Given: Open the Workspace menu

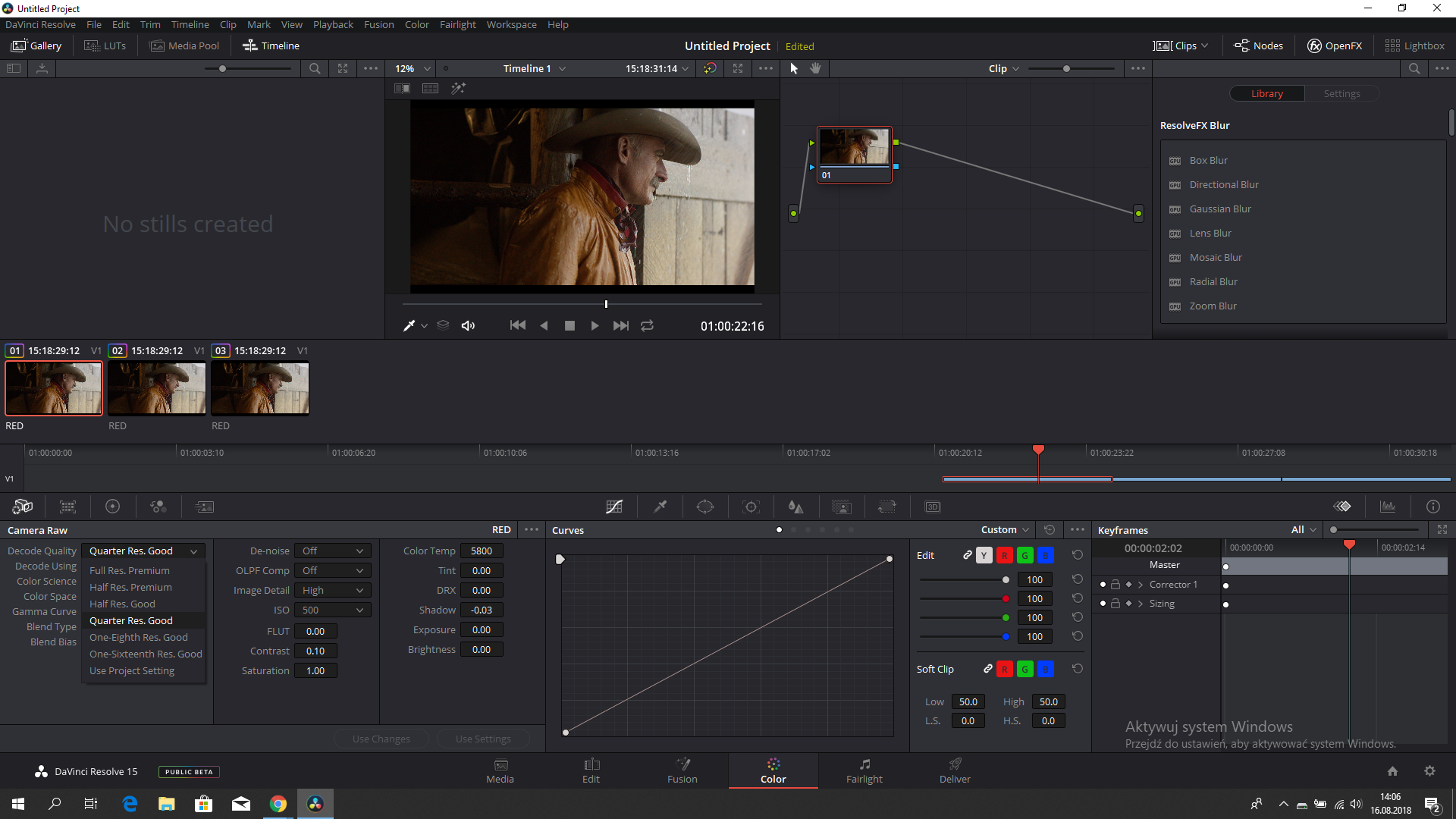Looking at the screenshot, I should click(x=511, y=24).
